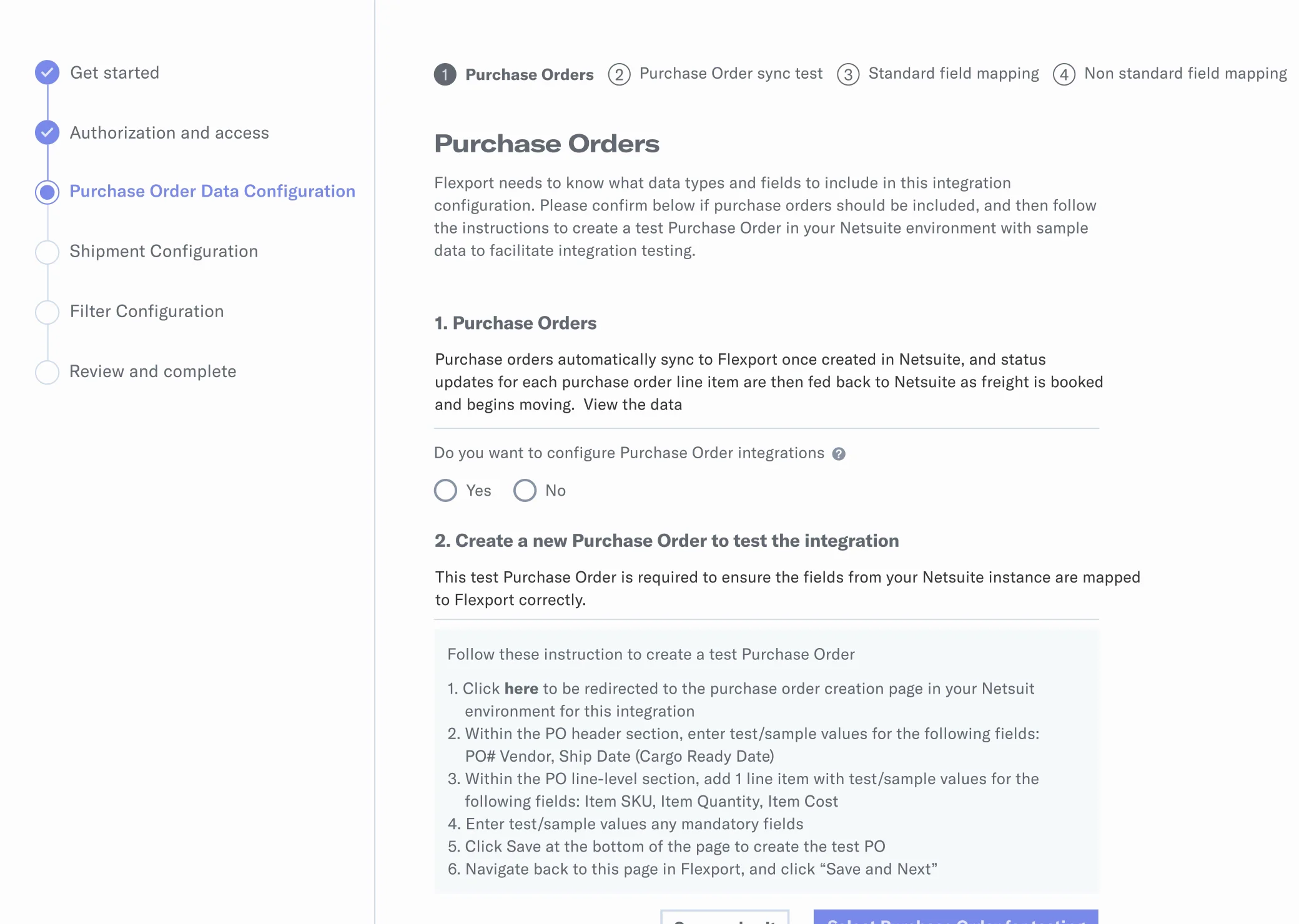
Task: Click the Get started checkmark icon
Action: point(47,72)
